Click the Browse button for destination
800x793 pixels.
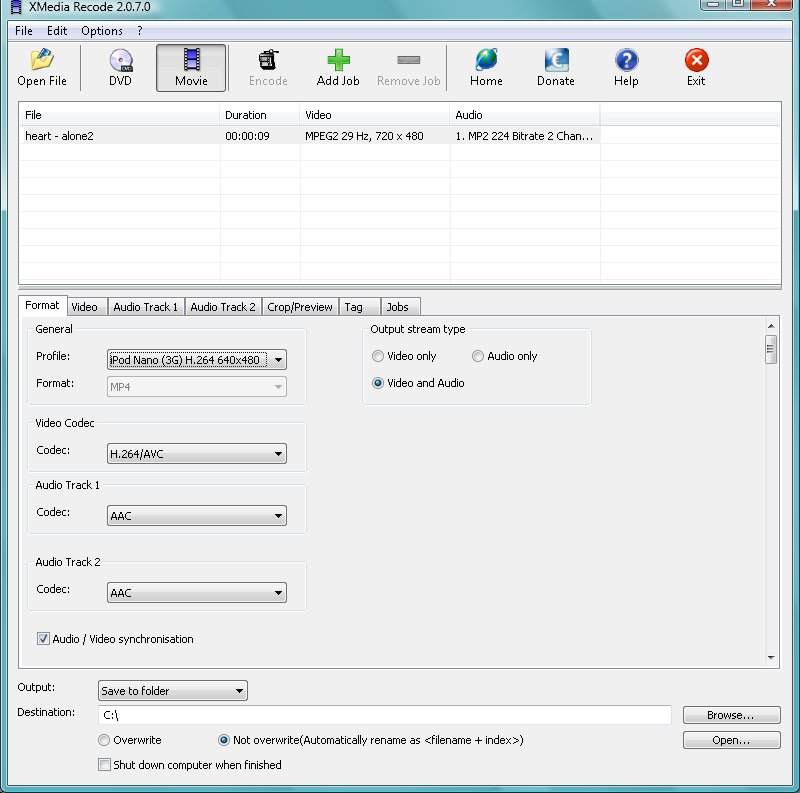coord(731,714)
